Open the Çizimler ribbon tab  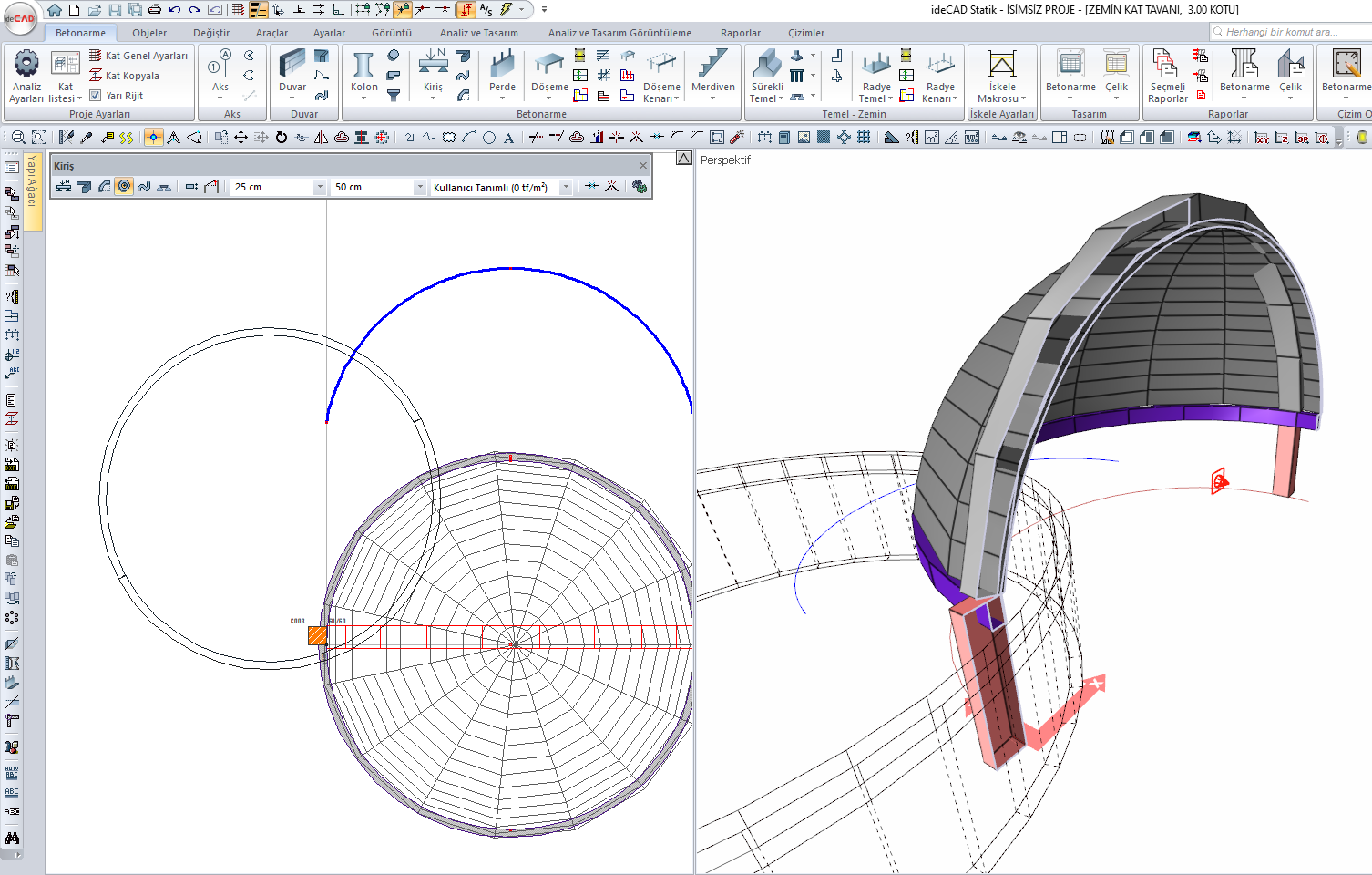point(806,33)
